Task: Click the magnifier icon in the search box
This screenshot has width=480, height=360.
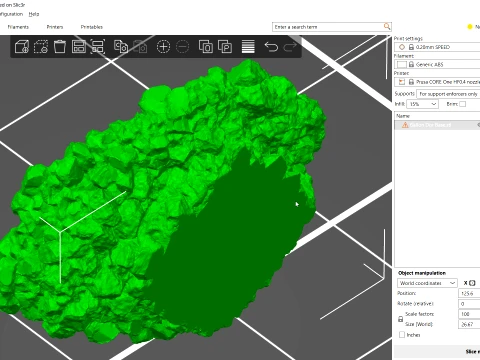Action: 387,26
